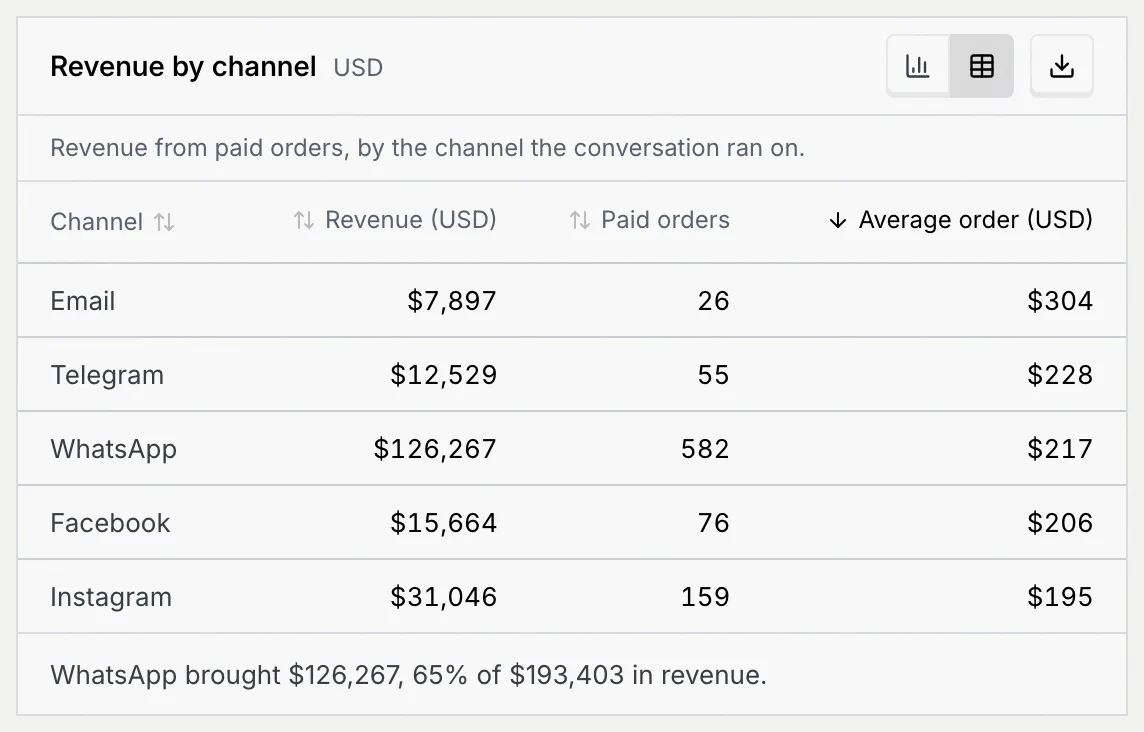Screen dimensions: 1144x732
Task: Sort by Revenue (USD) column
Action: click(395, 220)
